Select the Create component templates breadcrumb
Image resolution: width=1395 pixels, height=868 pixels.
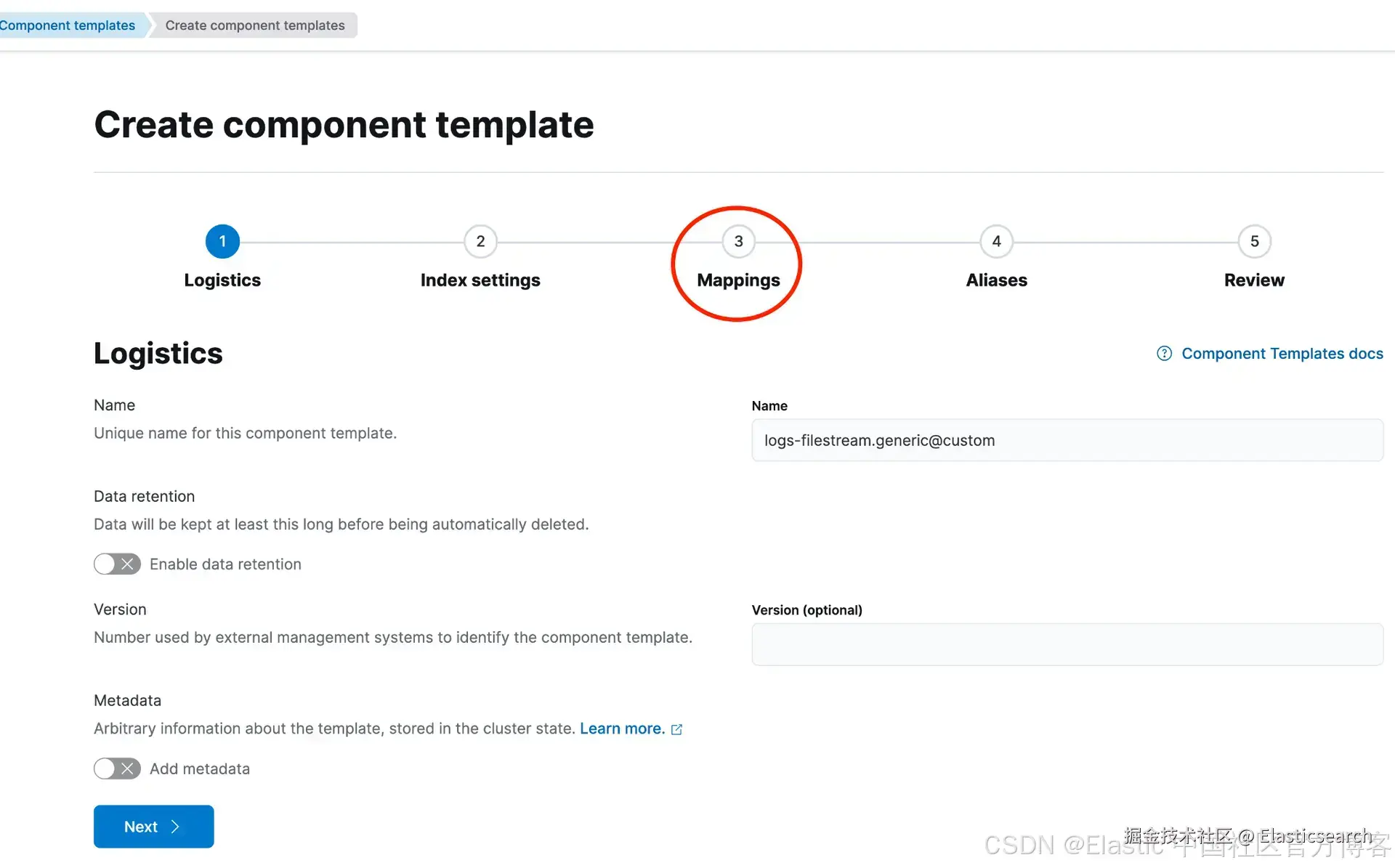click(x=254, y=25)
